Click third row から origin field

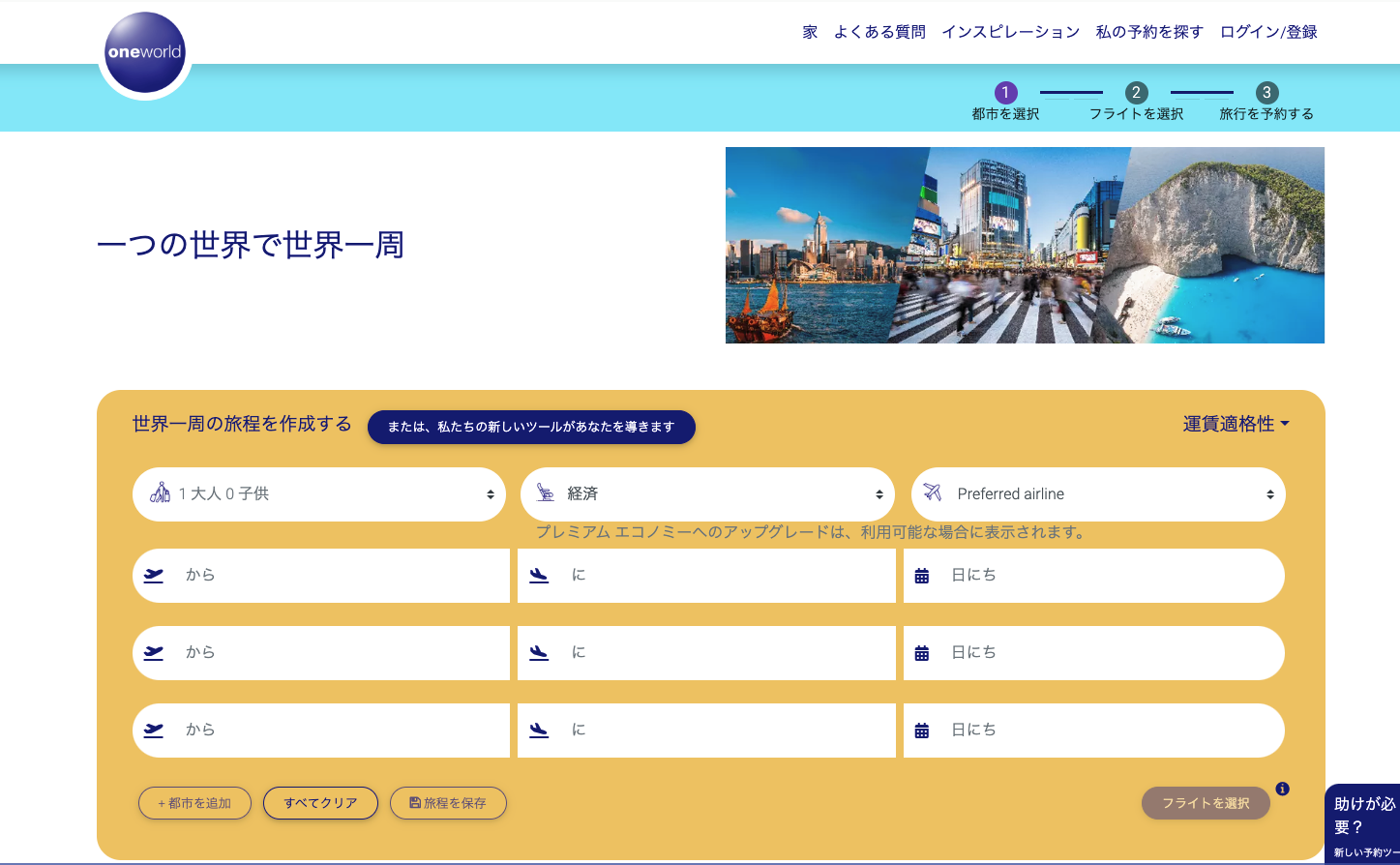(x=321, y=731)
